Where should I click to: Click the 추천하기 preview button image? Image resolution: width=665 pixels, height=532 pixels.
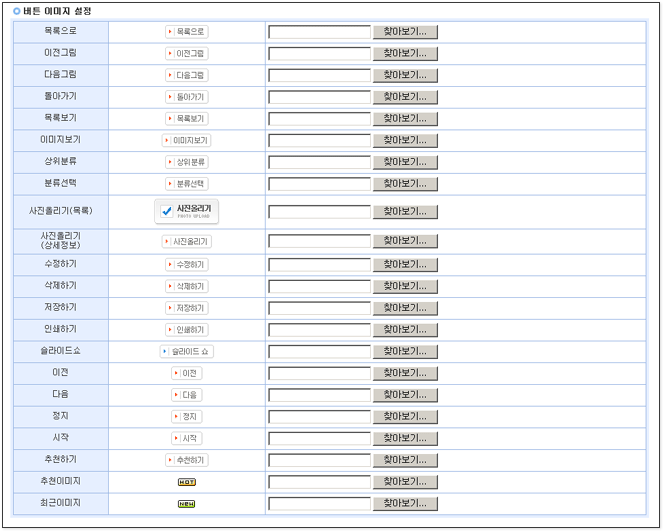point(186,460)
